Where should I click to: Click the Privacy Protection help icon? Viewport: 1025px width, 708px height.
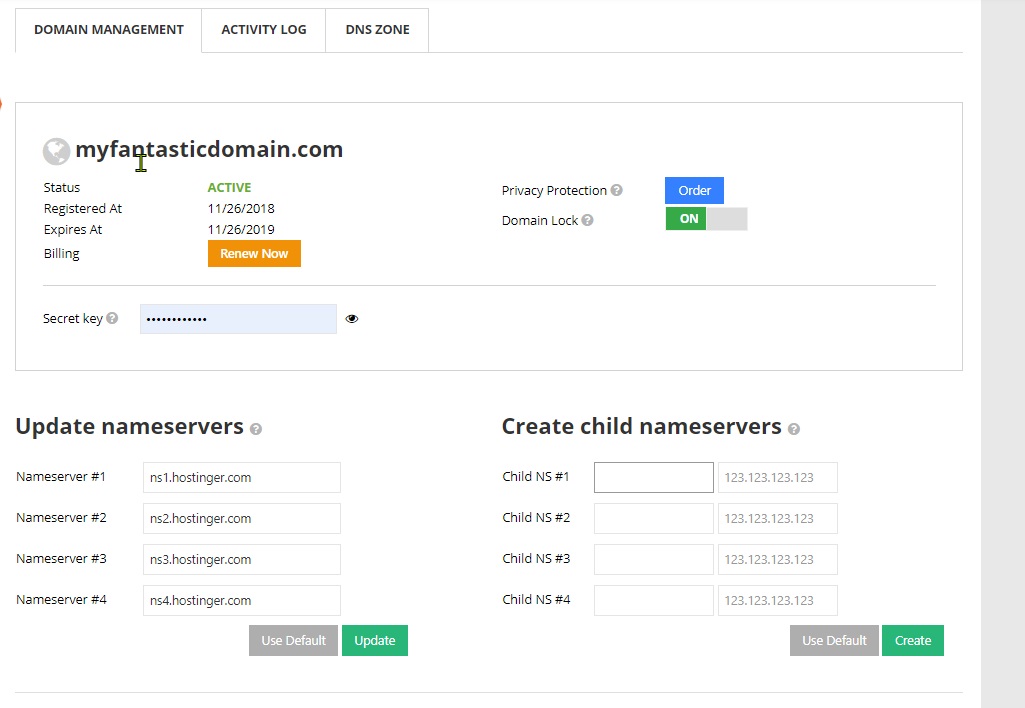[616, 190]
